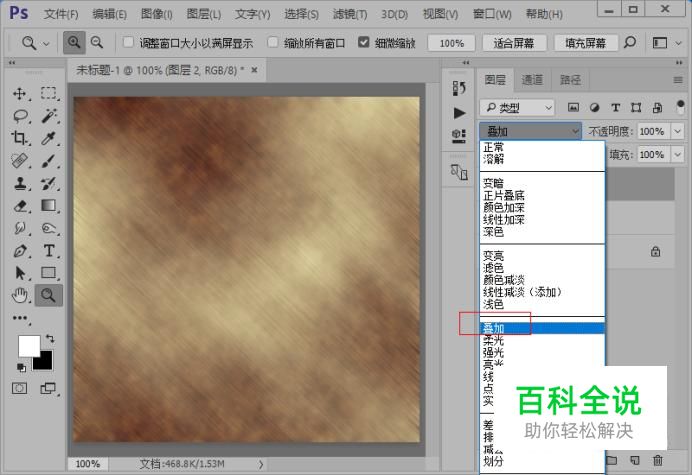This screenshot has width=692, height=475.
Task: Expand the fill 100% dropdown arrow
Action: click(x=677, y=155)
